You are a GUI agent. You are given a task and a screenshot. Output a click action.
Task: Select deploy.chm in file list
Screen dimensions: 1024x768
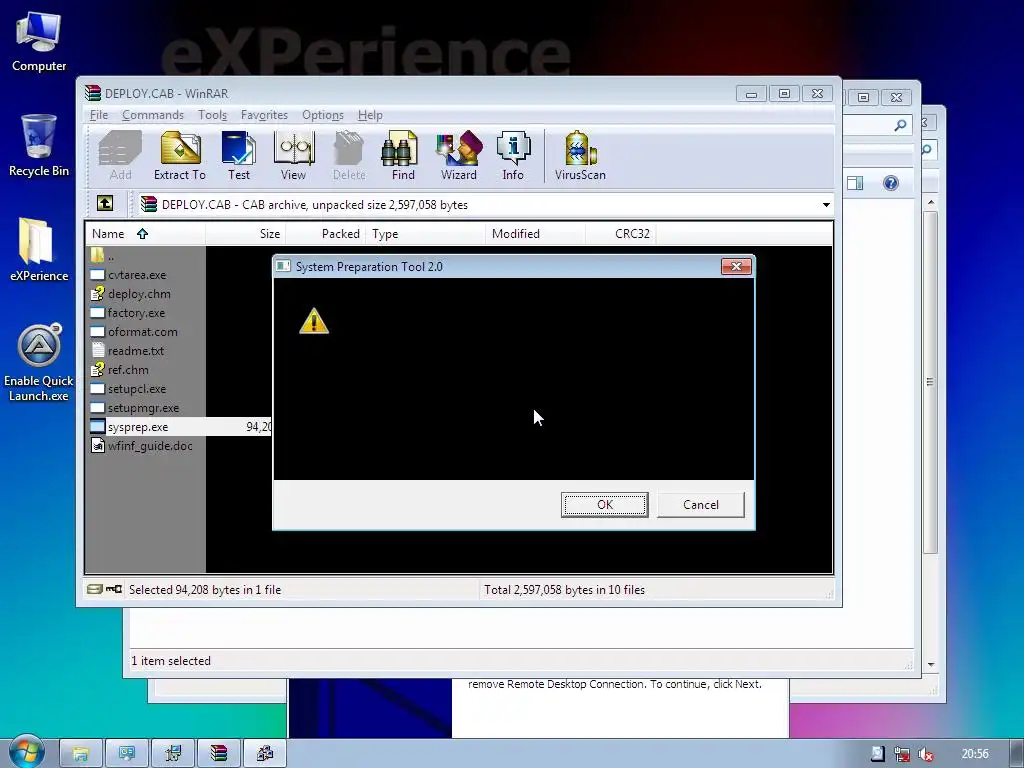pos(139,294)
